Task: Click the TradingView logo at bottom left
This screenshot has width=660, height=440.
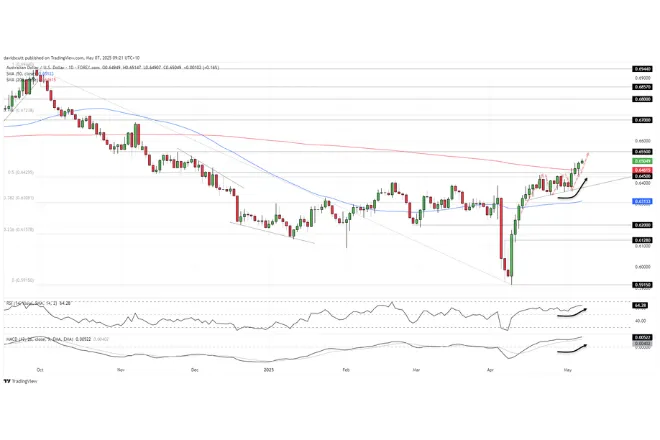Action: tap(20, 381)
